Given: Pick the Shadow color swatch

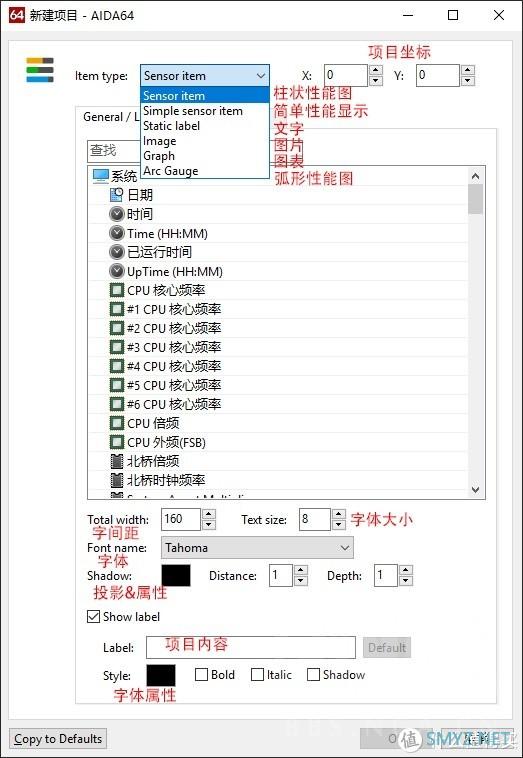Looking at the screenshot, I should point(176,575).
